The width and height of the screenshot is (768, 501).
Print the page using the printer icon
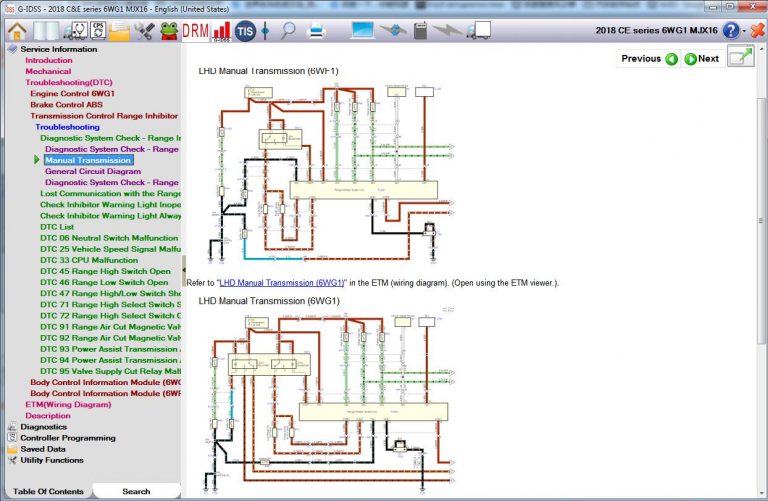(x=316, y=30)
